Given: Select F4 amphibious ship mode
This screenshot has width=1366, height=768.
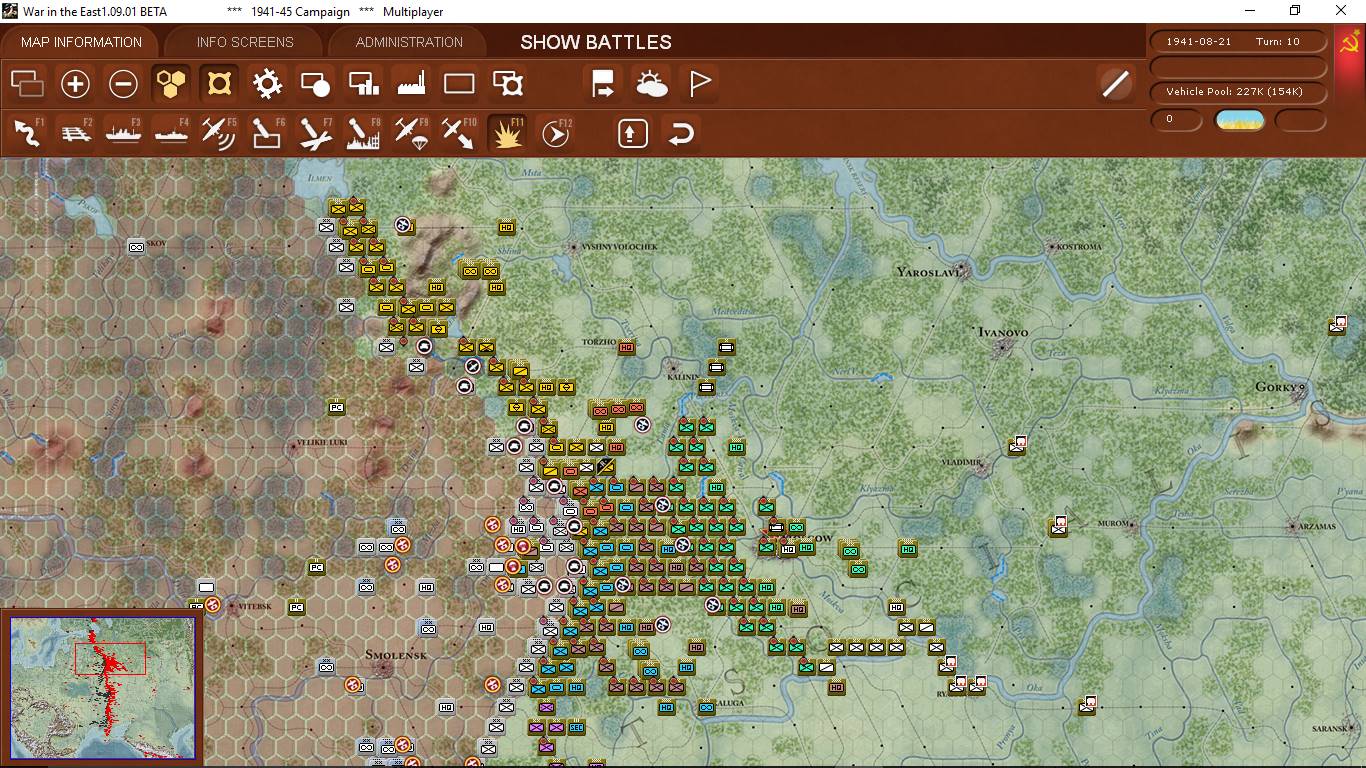Looking at the screenshot, I should click(x=171, y=133).
